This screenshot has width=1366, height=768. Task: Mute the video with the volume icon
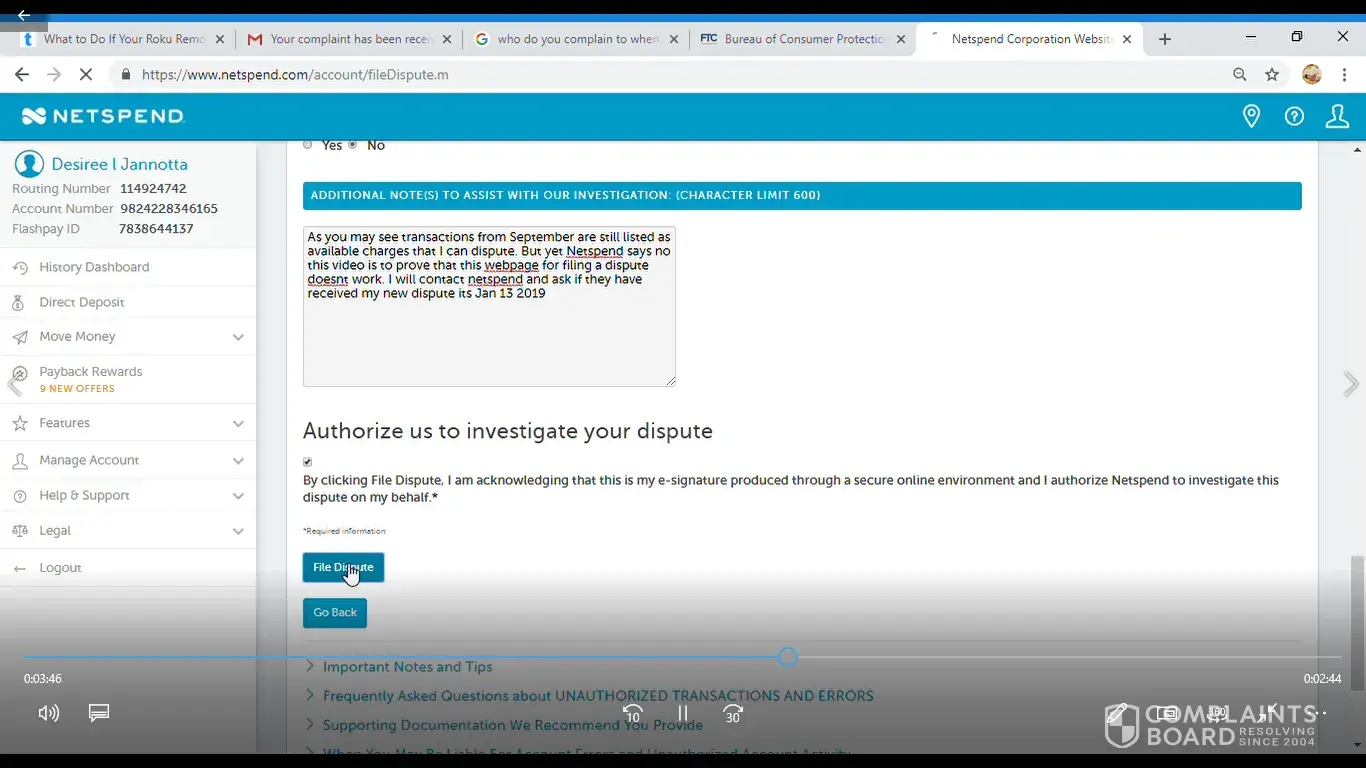point(48,713)
